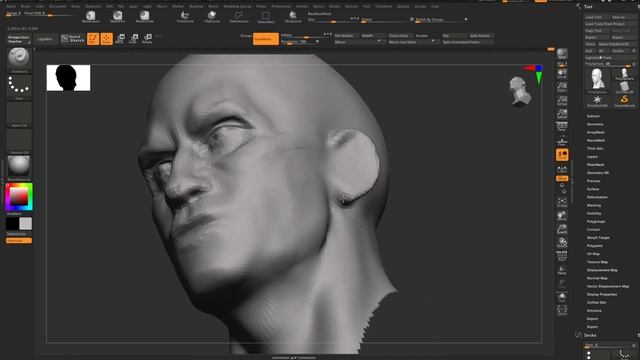Select the ClipCurve brush icon
Viewport: 640px width, 360px height.
coord(212,16)
